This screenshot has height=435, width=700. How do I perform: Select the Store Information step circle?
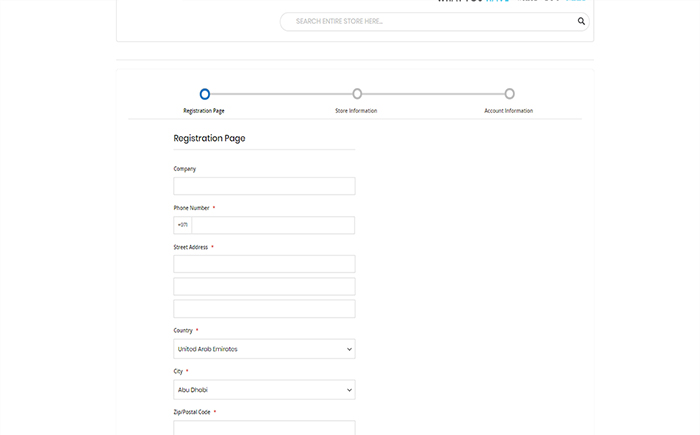click(x=357, y=94)
